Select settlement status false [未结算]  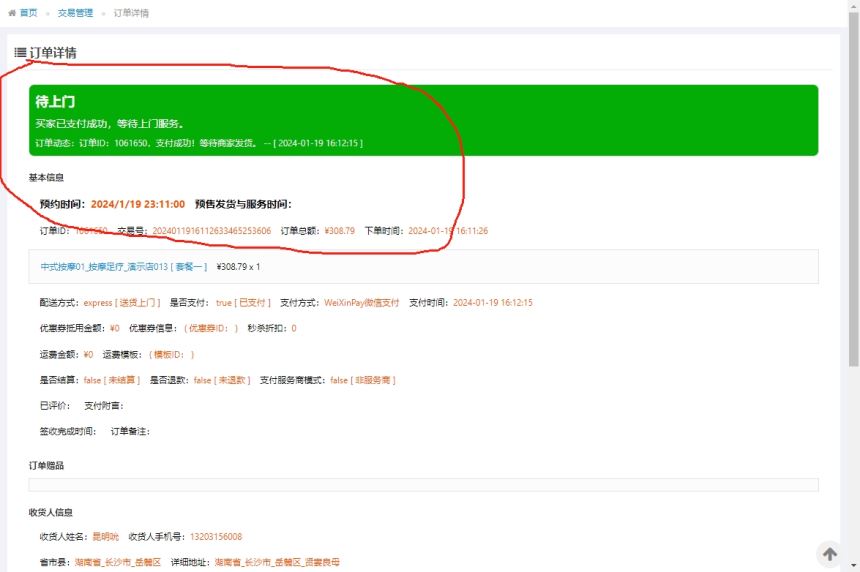pos(112,380)
